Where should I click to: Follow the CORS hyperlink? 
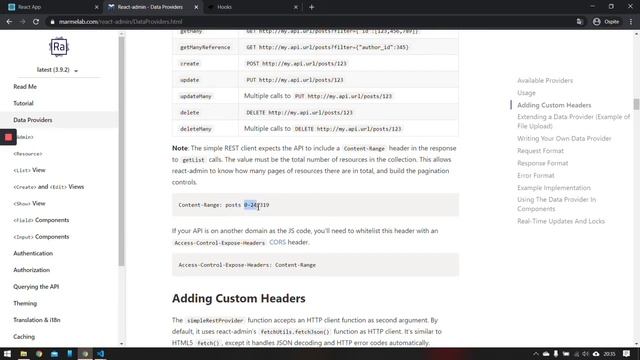tap(278, 242)
